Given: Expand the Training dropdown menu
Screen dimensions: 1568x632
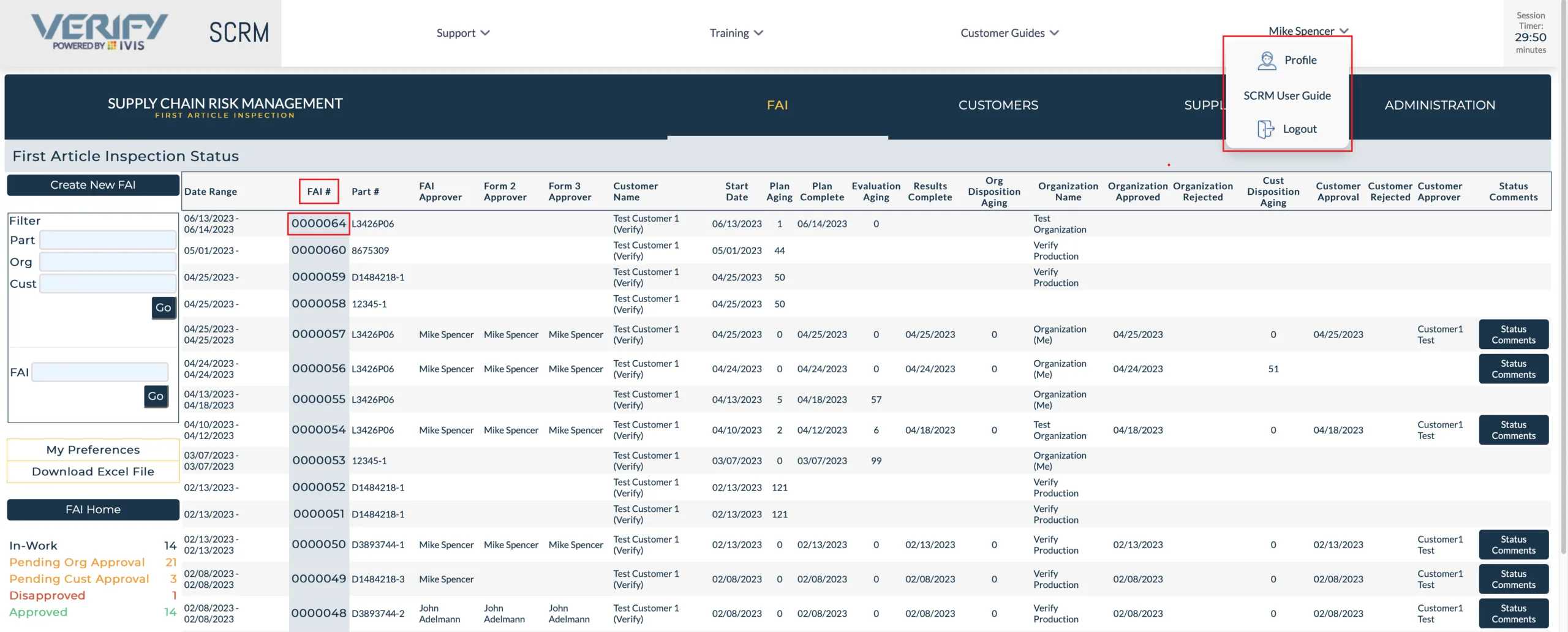Looking at the screenshot, I should (x=736, y=32).
